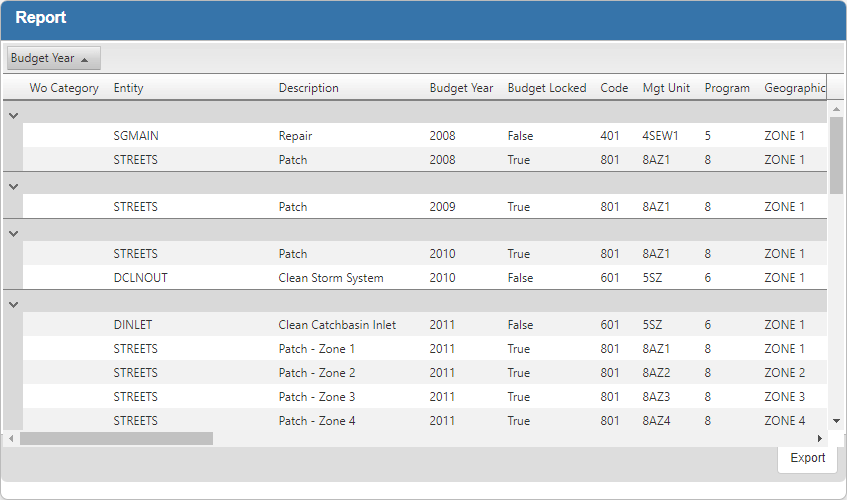The width and height of the screenshot is (847, 500).
Task: Select the Patch - Zone 1 row
Action: 425,349
